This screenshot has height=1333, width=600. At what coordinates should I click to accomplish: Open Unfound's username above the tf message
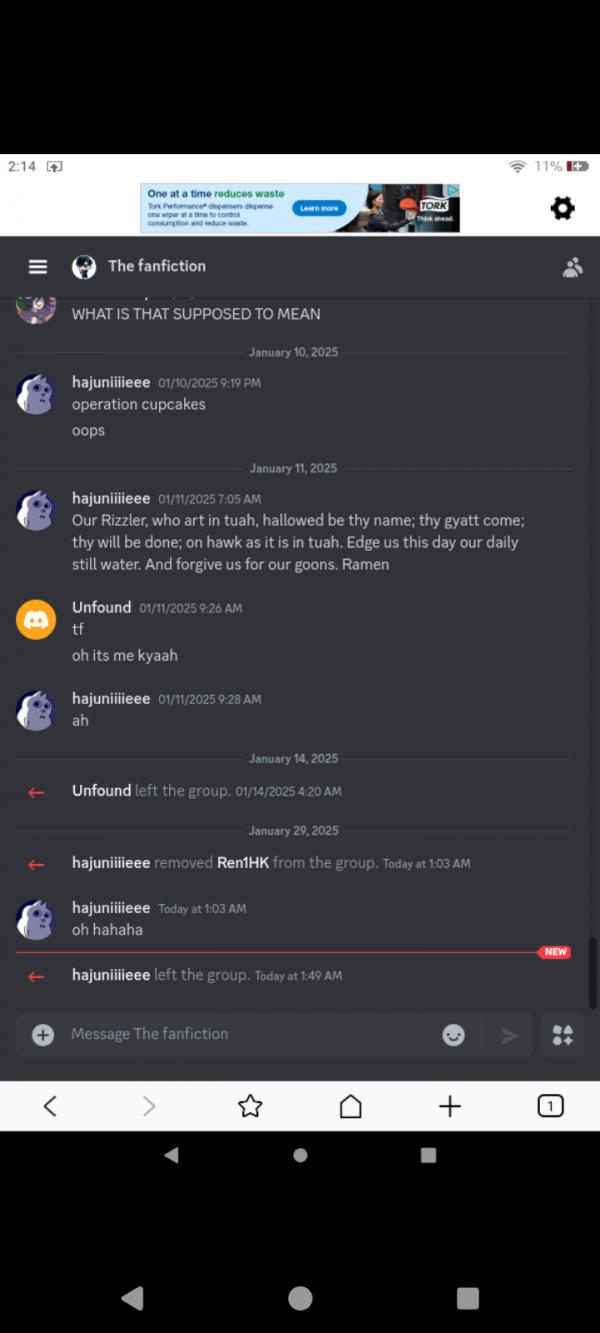click(x=102, y=607)
